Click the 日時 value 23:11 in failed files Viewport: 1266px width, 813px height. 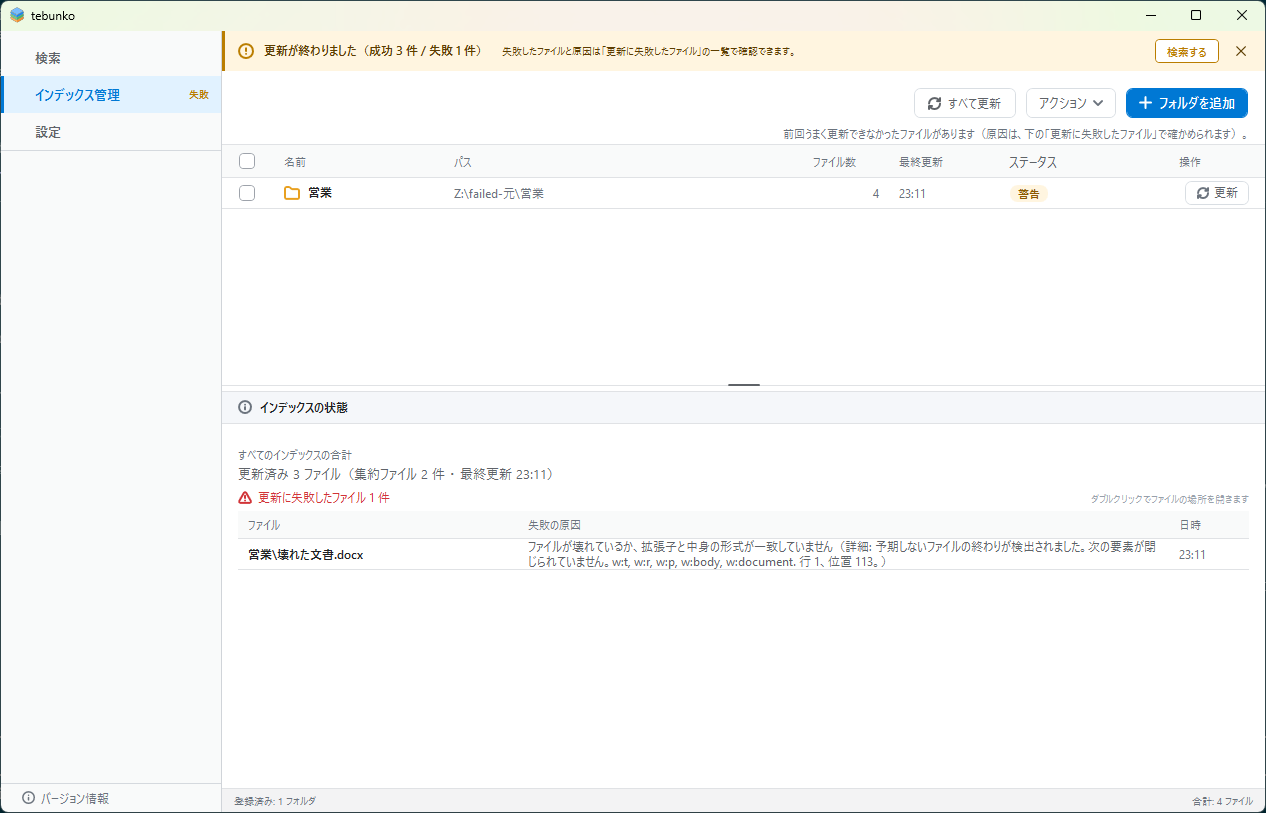[x=1192, y=554]
